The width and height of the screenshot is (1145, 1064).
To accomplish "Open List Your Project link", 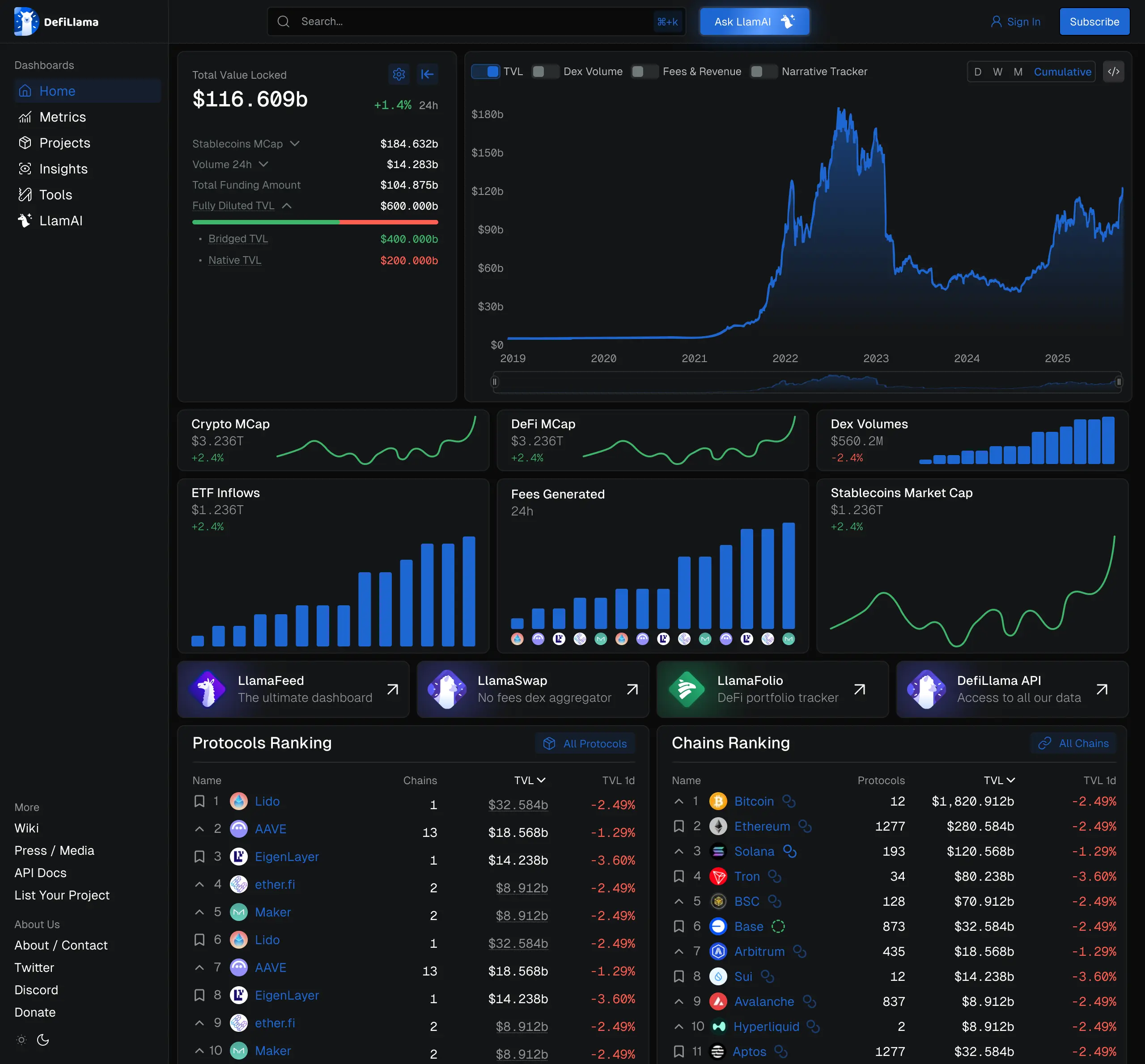I will tap(62, 895).
